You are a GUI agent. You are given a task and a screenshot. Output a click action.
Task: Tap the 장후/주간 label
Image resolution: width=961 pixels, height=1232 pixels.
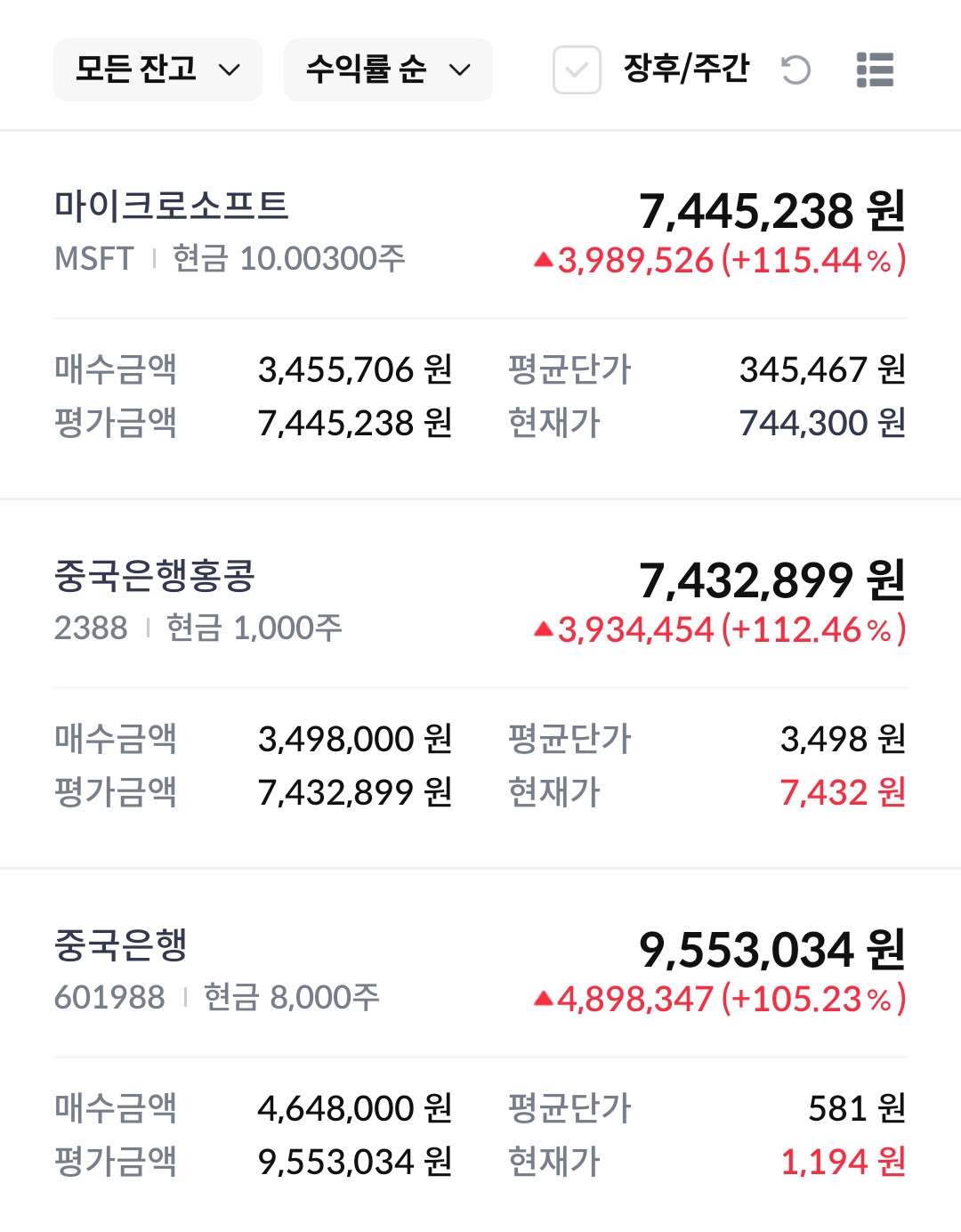686,69
